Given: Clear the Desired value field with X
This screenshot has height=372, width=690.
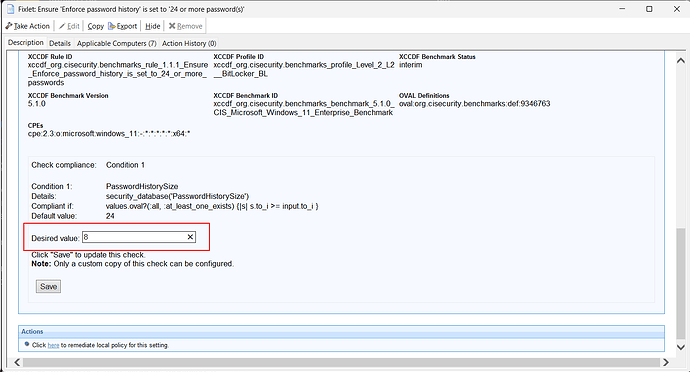Looking at the screenshot, I should (190, 237).
